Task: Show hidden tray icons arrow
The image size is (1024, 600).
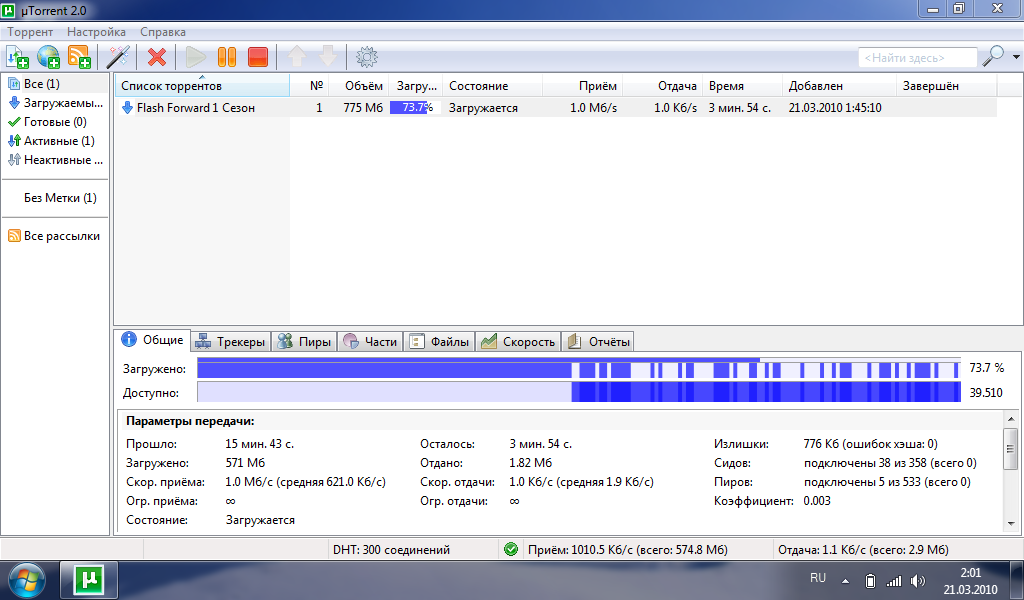Action: tap(846, 580)
